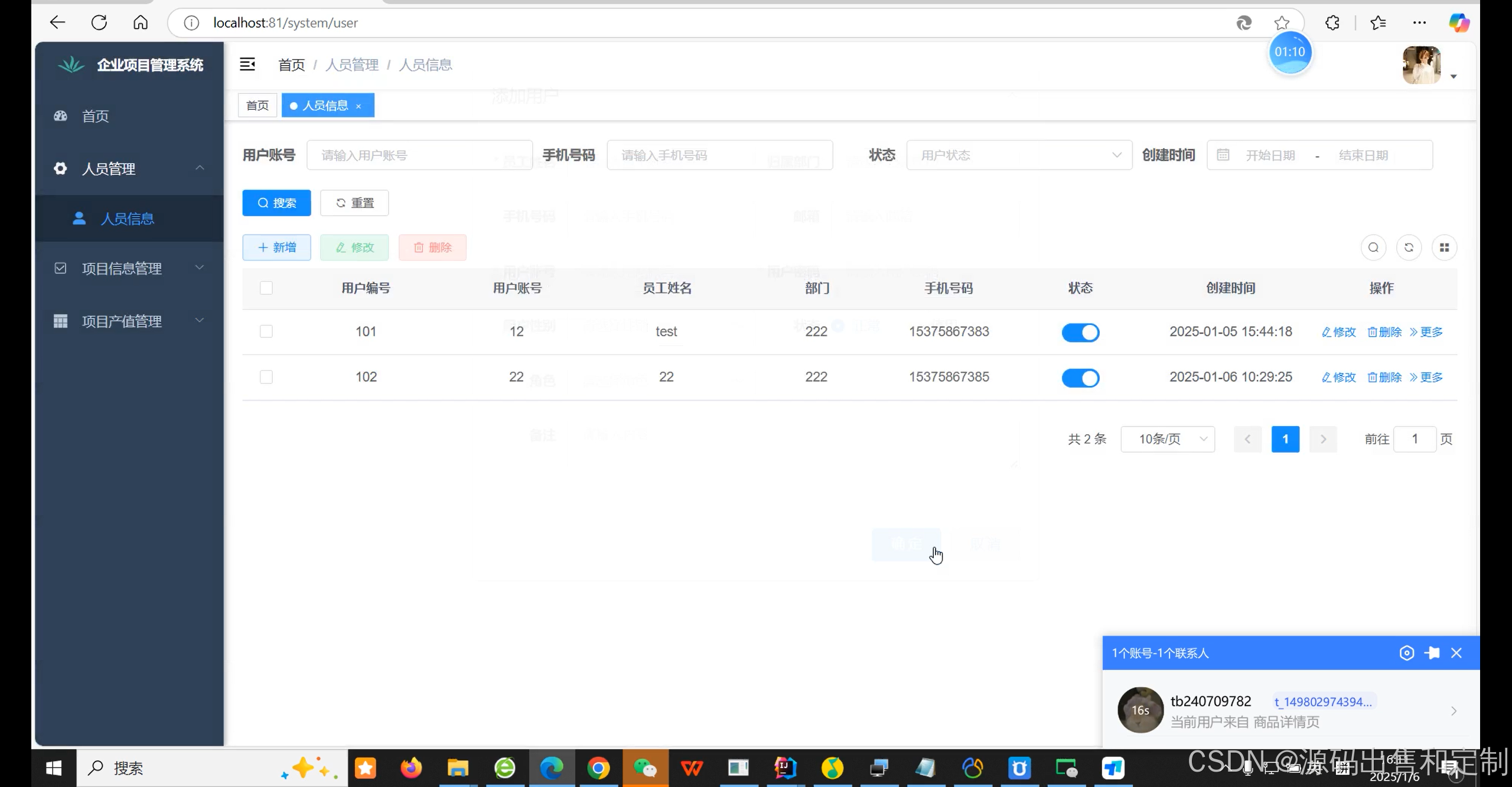Viewport: 1512px width, 787px height.
Task: Select all rows via header checkbox
Action: point(266,288)
